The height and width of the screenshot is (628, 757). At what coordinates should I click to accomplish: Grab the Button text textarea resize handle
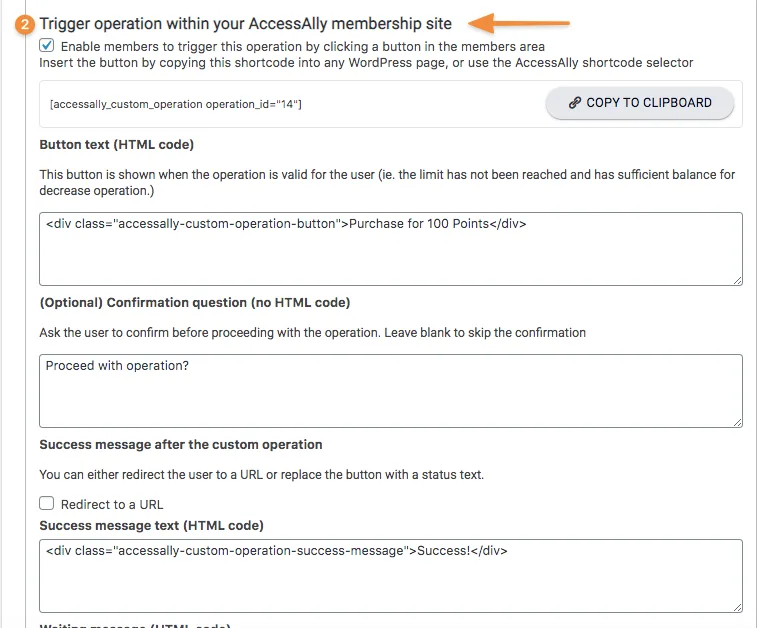tap(737, 280)
